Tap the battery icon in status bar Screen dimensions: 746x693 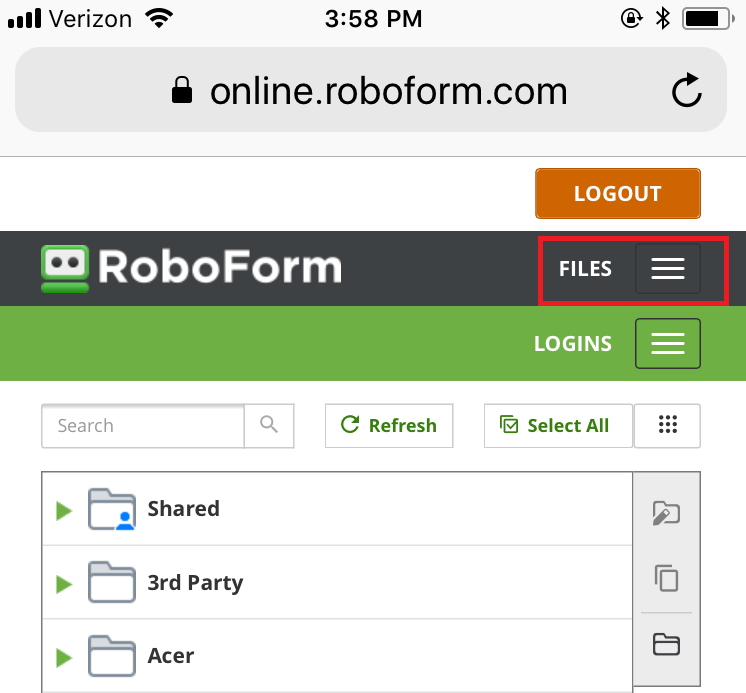coord(708,19)
